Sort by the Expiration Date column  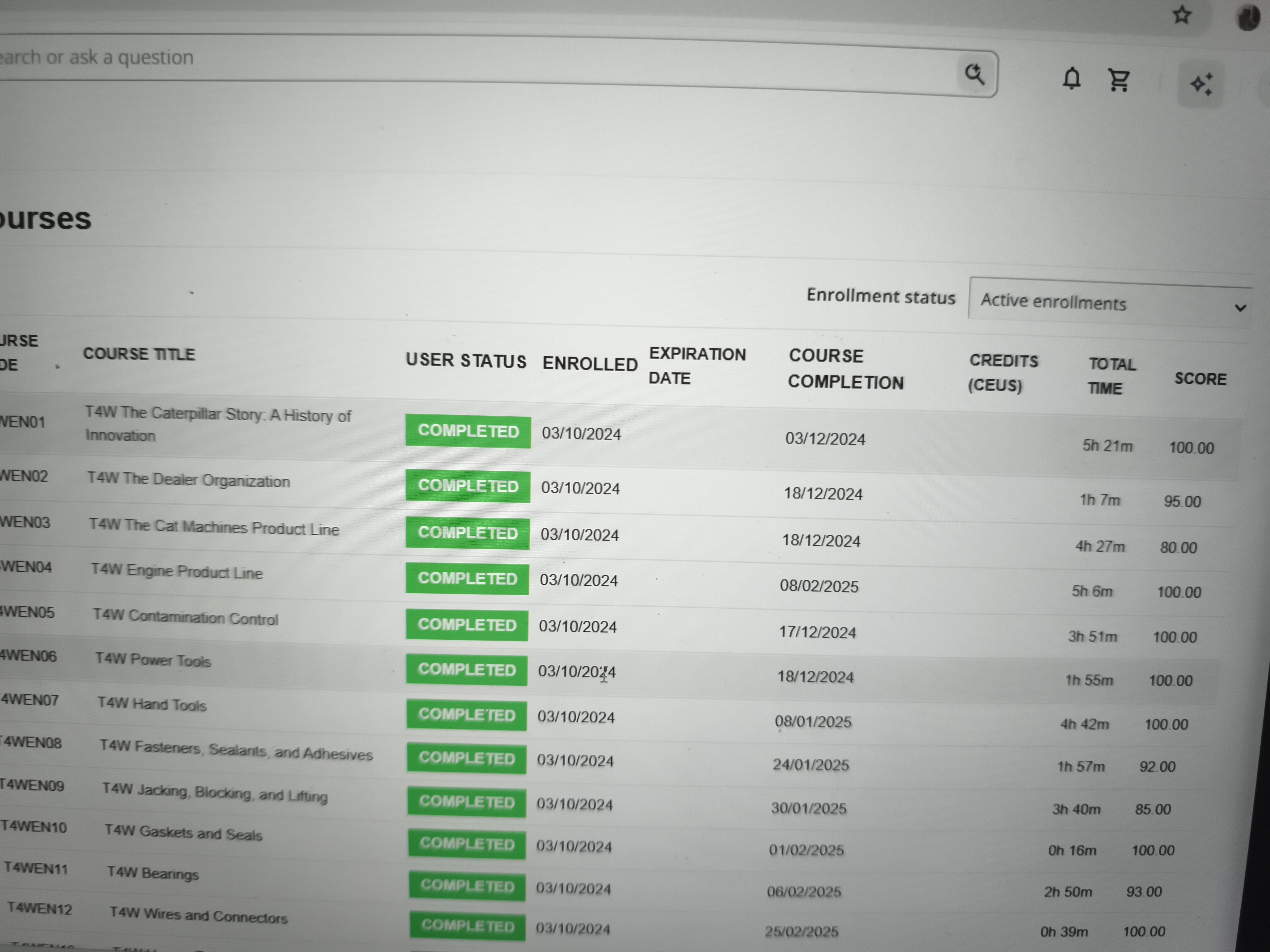[697, 366]
